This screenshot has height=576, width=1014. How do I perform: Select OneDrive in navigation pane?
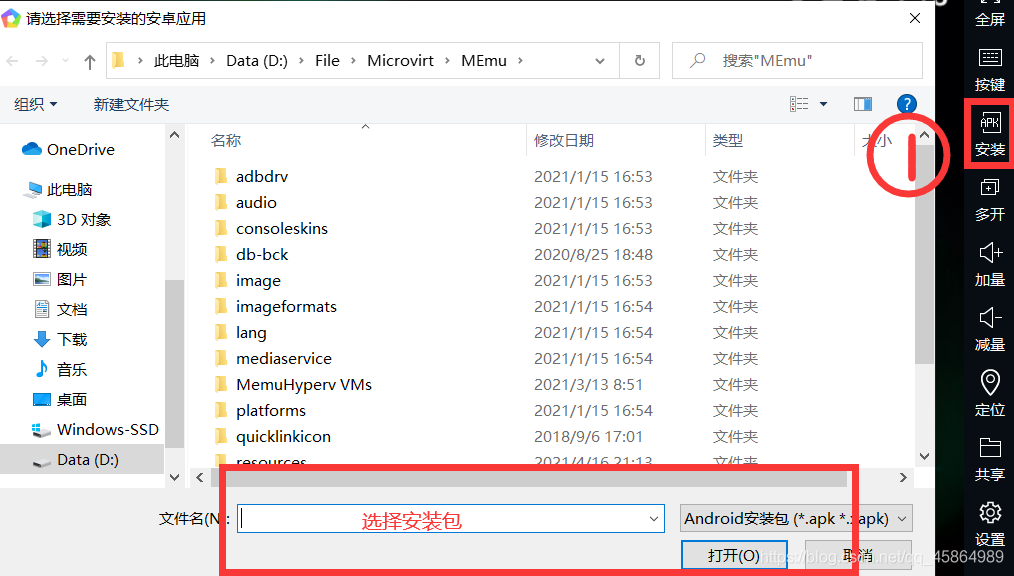[68, 149]
